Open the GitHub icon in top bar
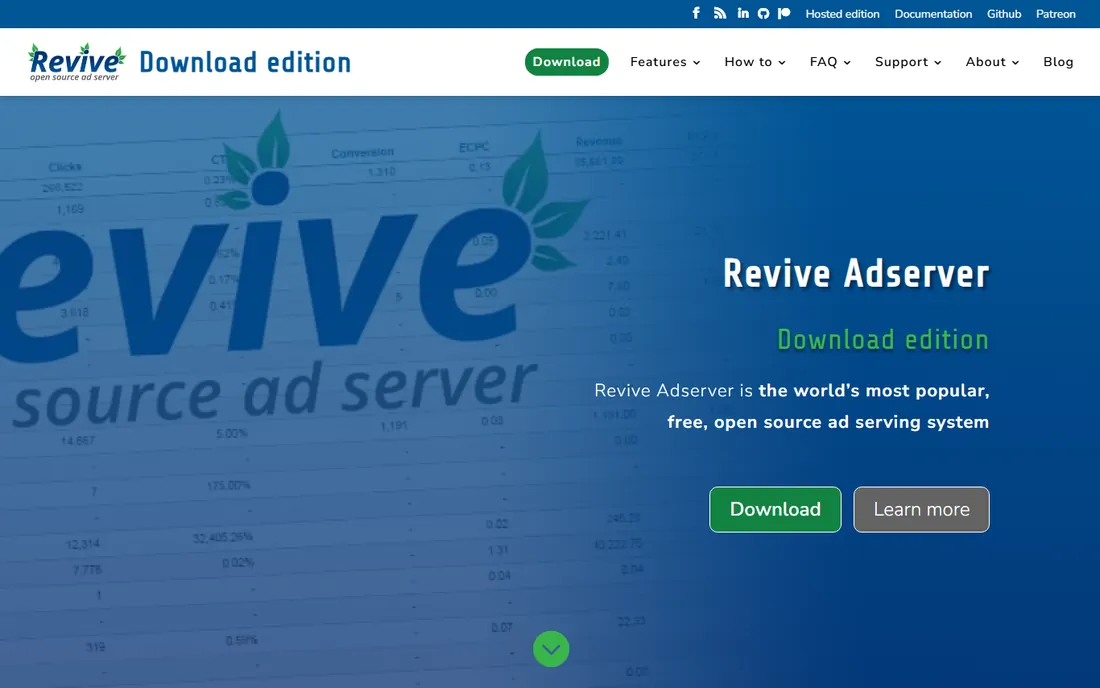This screenshot has width=1100, height=688. tap(763, 13)
